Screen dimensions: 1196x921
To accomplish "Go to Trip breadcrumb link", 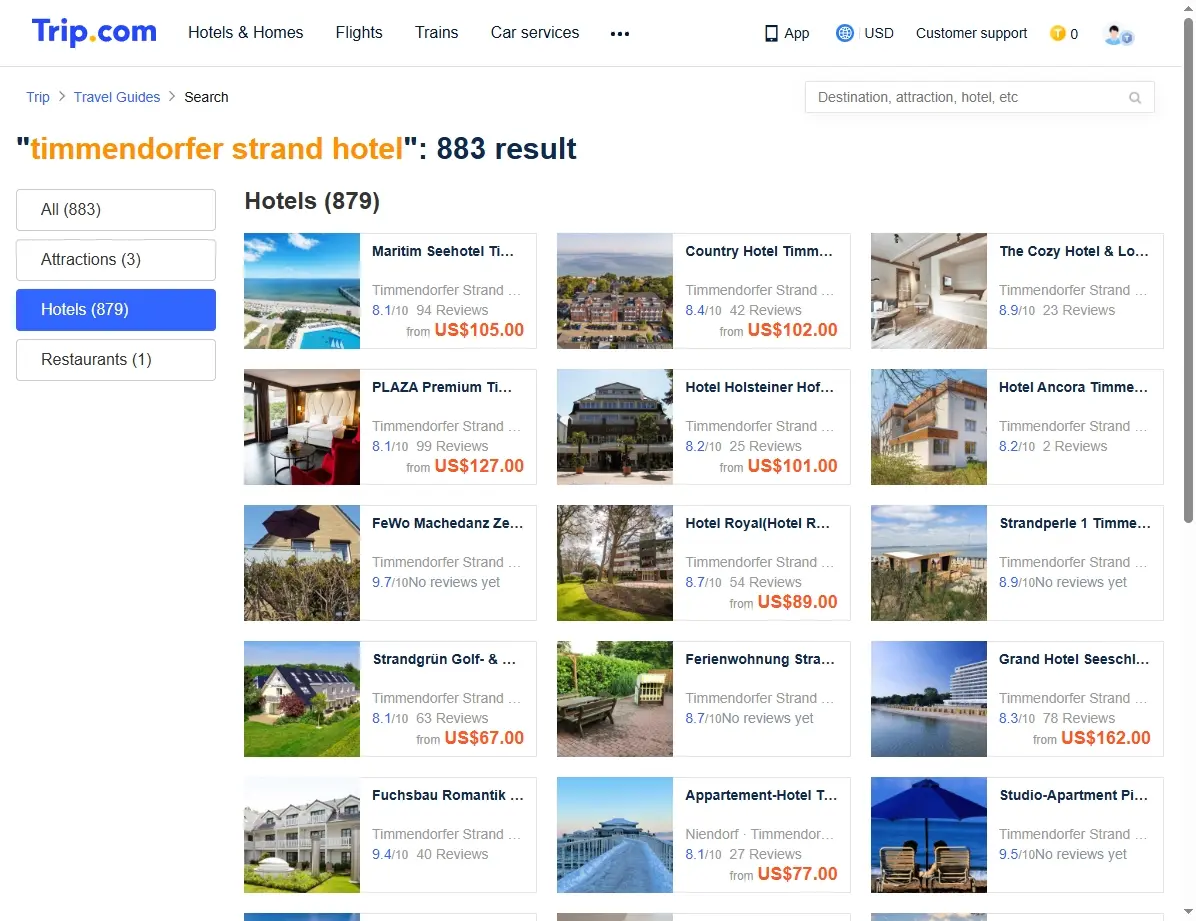I will pos(37,97).
